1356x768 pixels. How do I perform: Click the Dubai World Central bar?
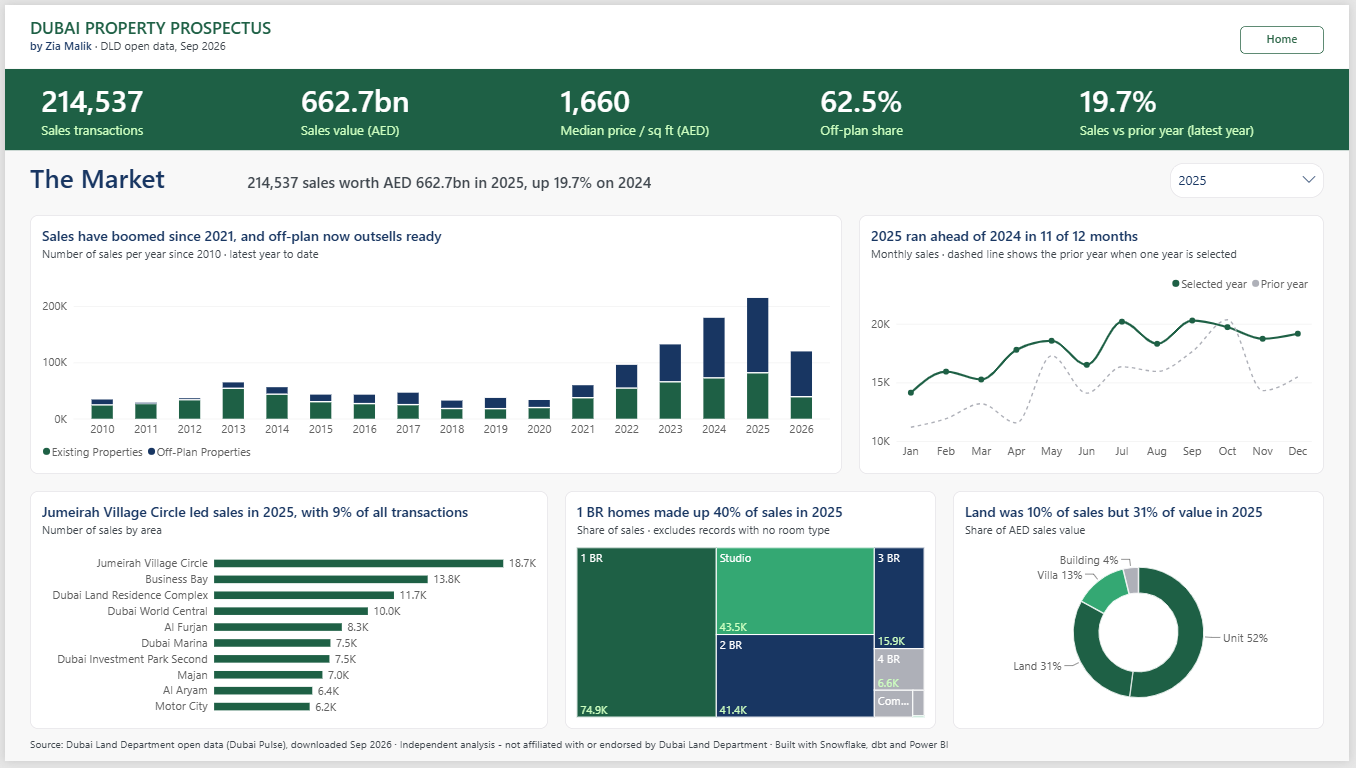pyautogui.click(x=291, y=611)
